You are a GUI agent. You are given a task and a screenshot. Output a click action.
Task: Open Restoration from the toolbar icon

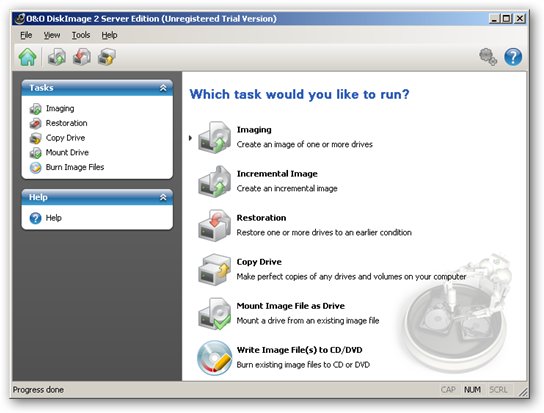click(x=82, y=57)
